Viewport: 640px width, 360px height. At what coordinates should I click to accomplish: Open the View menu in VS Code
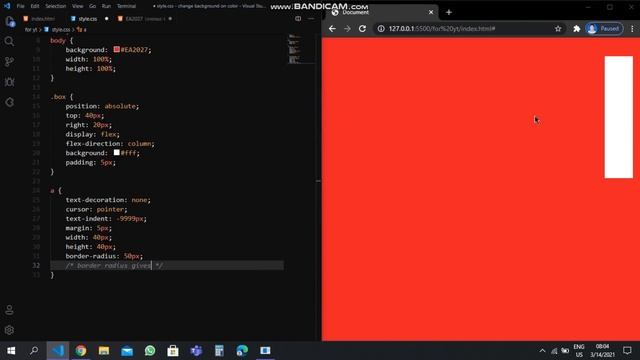click(x=78, y=6)
